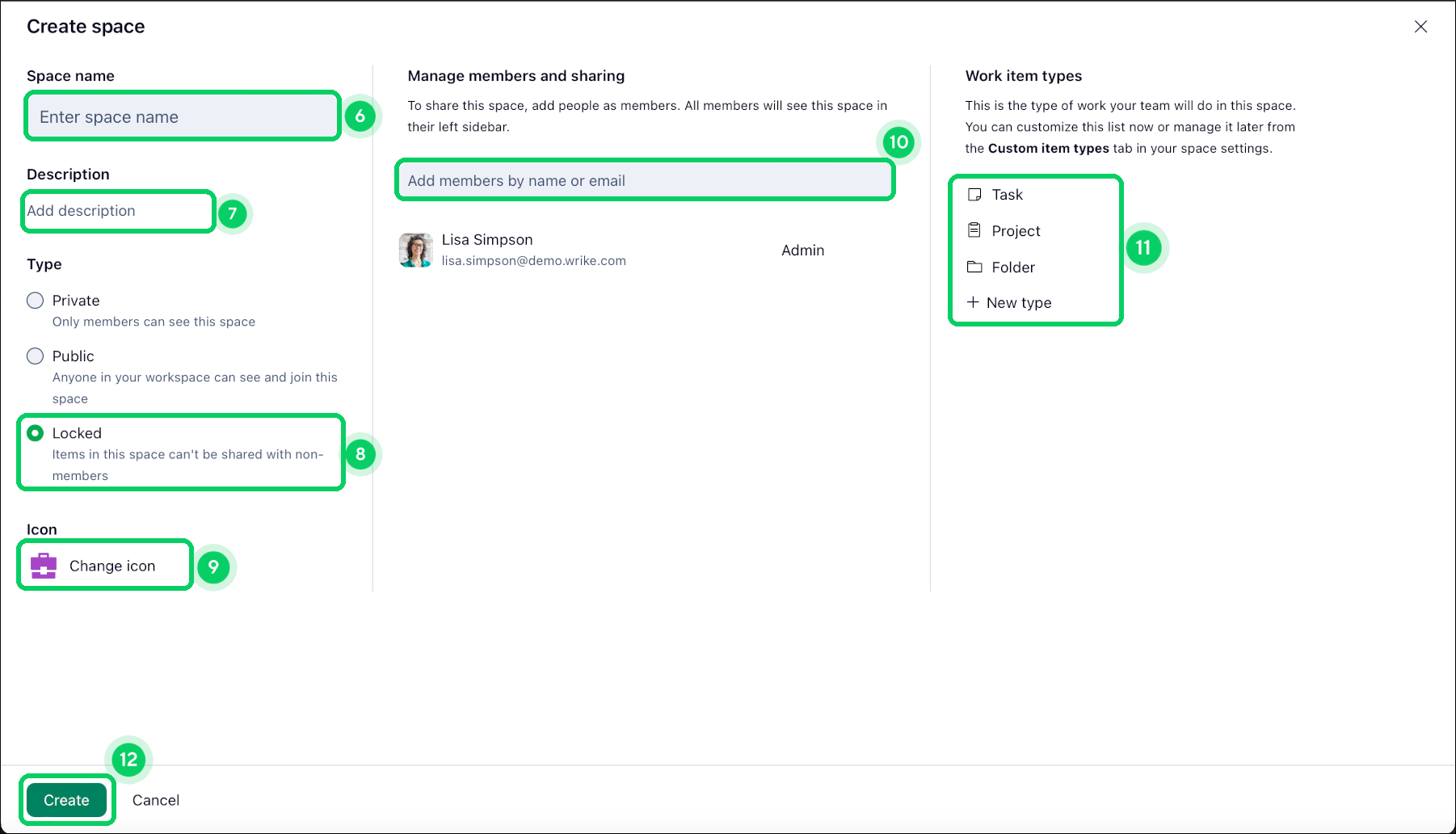Close the Create space dialog
Screen dimensions: 1456x834
[1420, 27]
